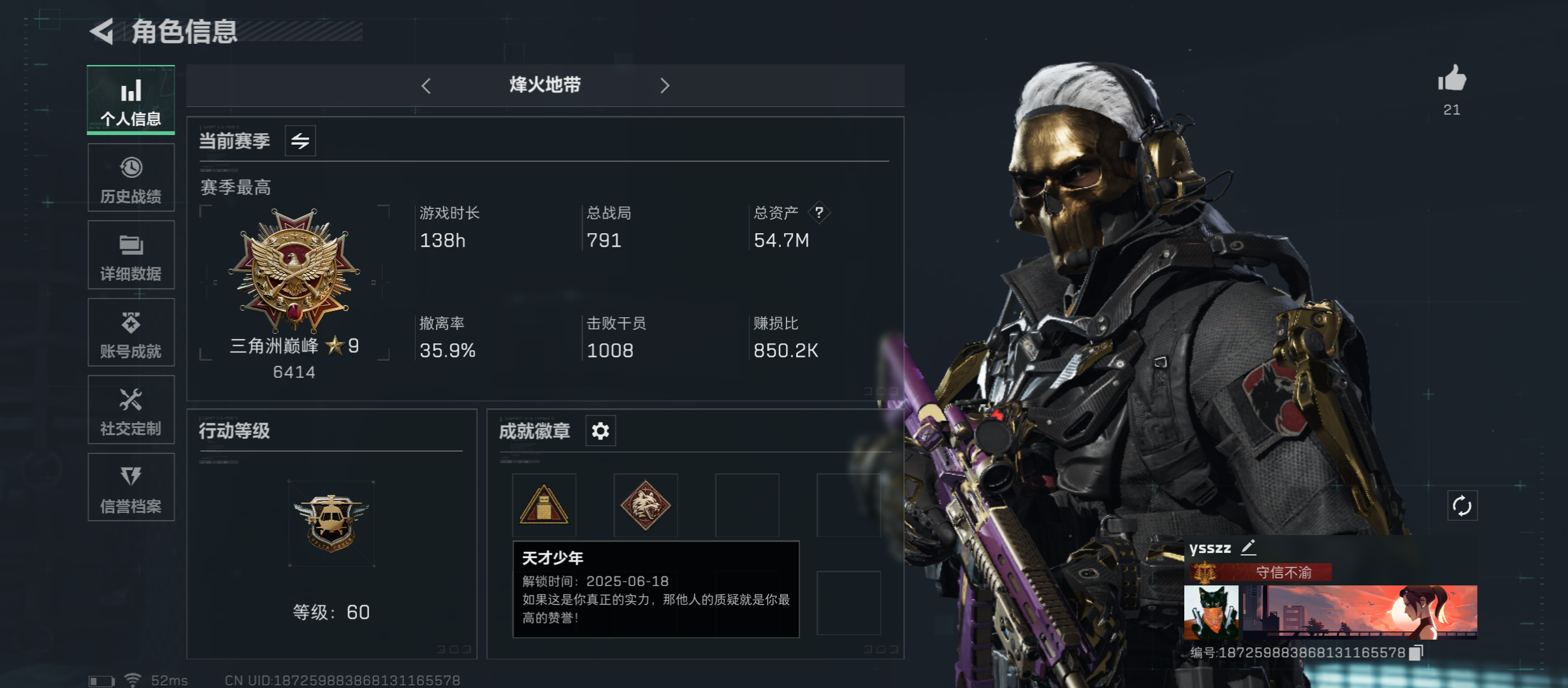This screenshot has width=1568, height=688.
Task: Open the 历史战绩 sidebar tab
Action: point(131,178)
